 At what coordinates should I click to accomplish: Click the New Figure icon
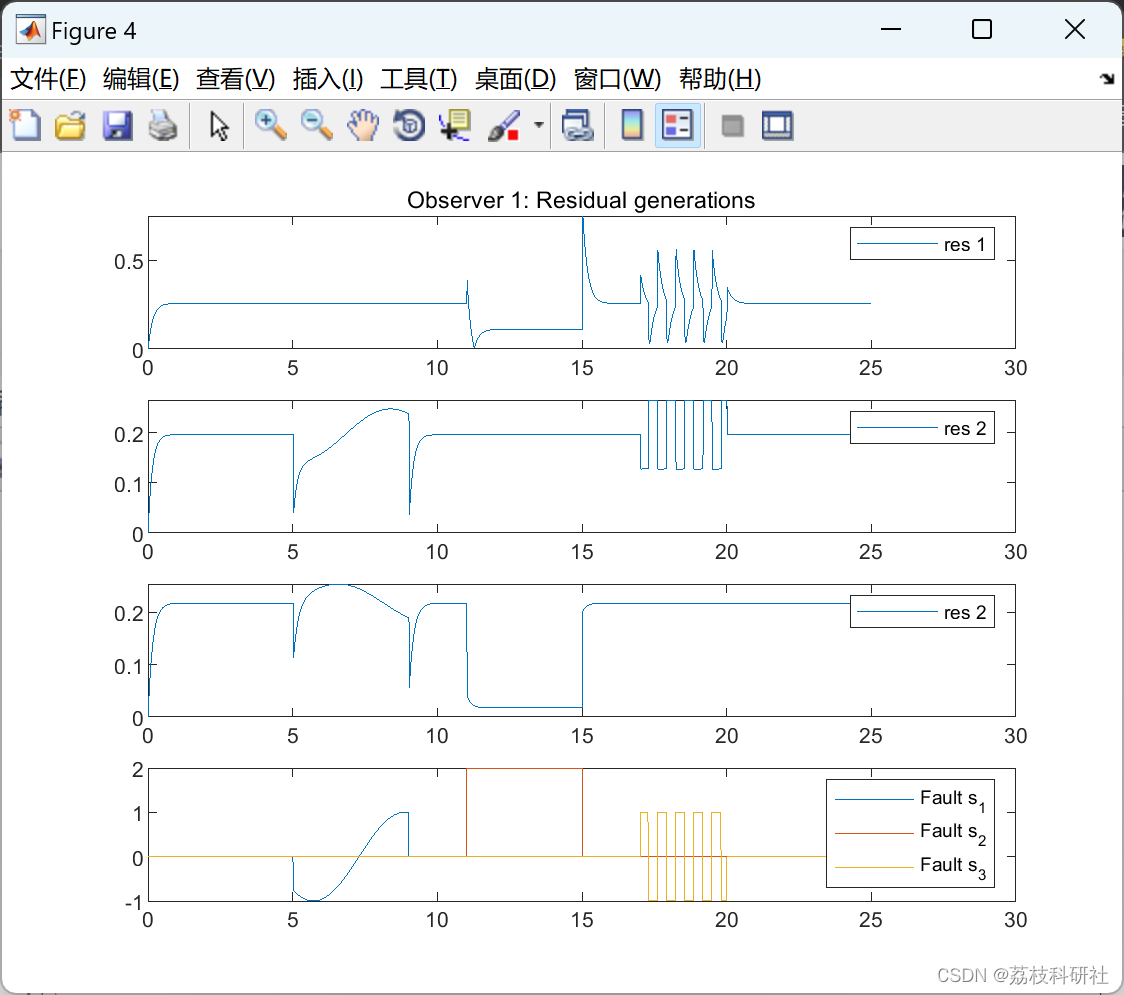coord(25,125)
